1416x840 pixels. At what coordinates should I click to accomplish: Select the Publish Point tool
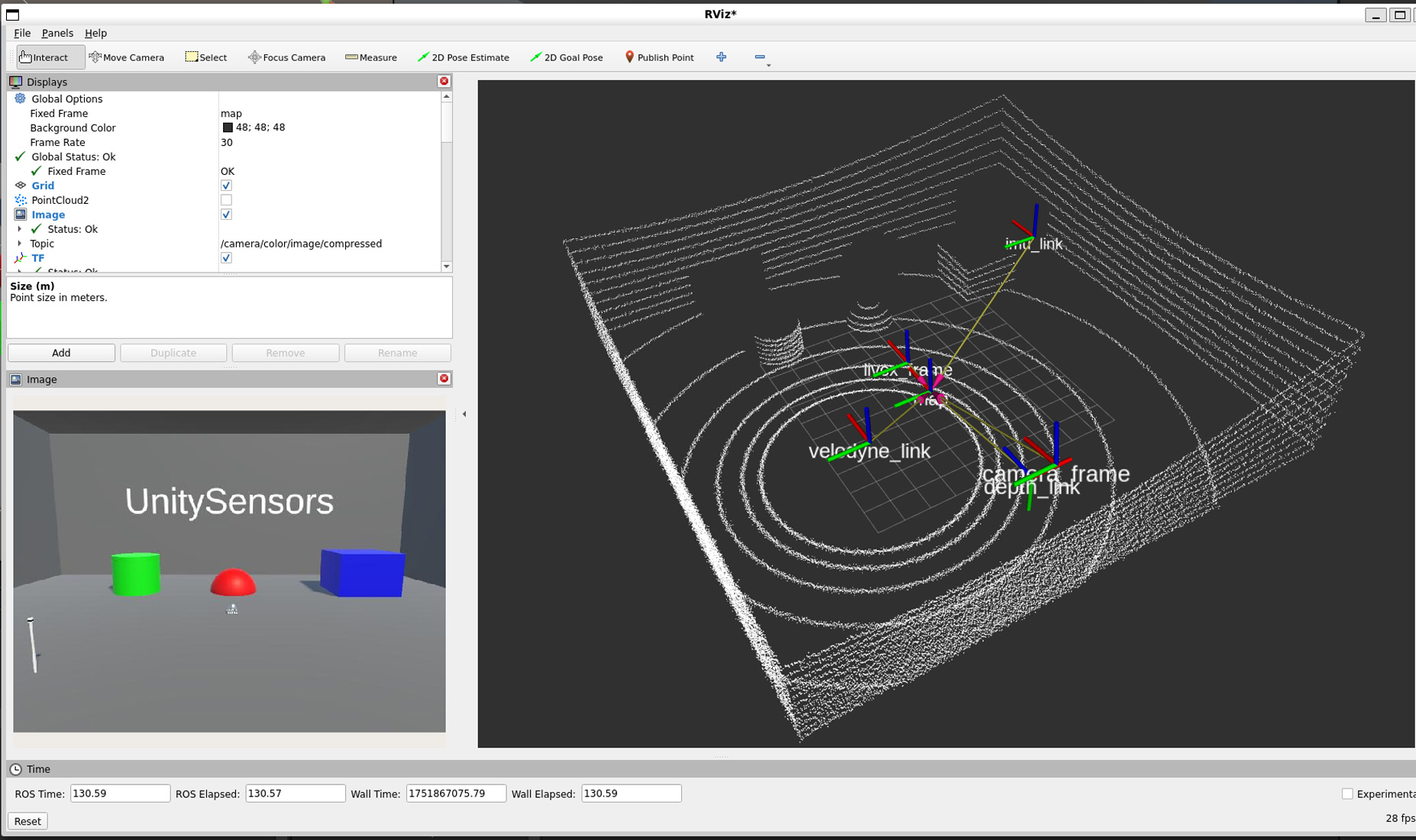click(659, 57)
